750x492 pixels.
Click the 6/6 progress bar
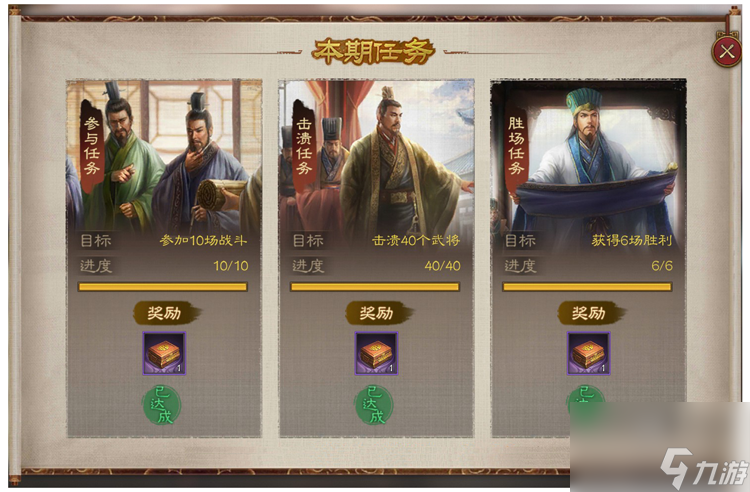[x=587, y=287]
